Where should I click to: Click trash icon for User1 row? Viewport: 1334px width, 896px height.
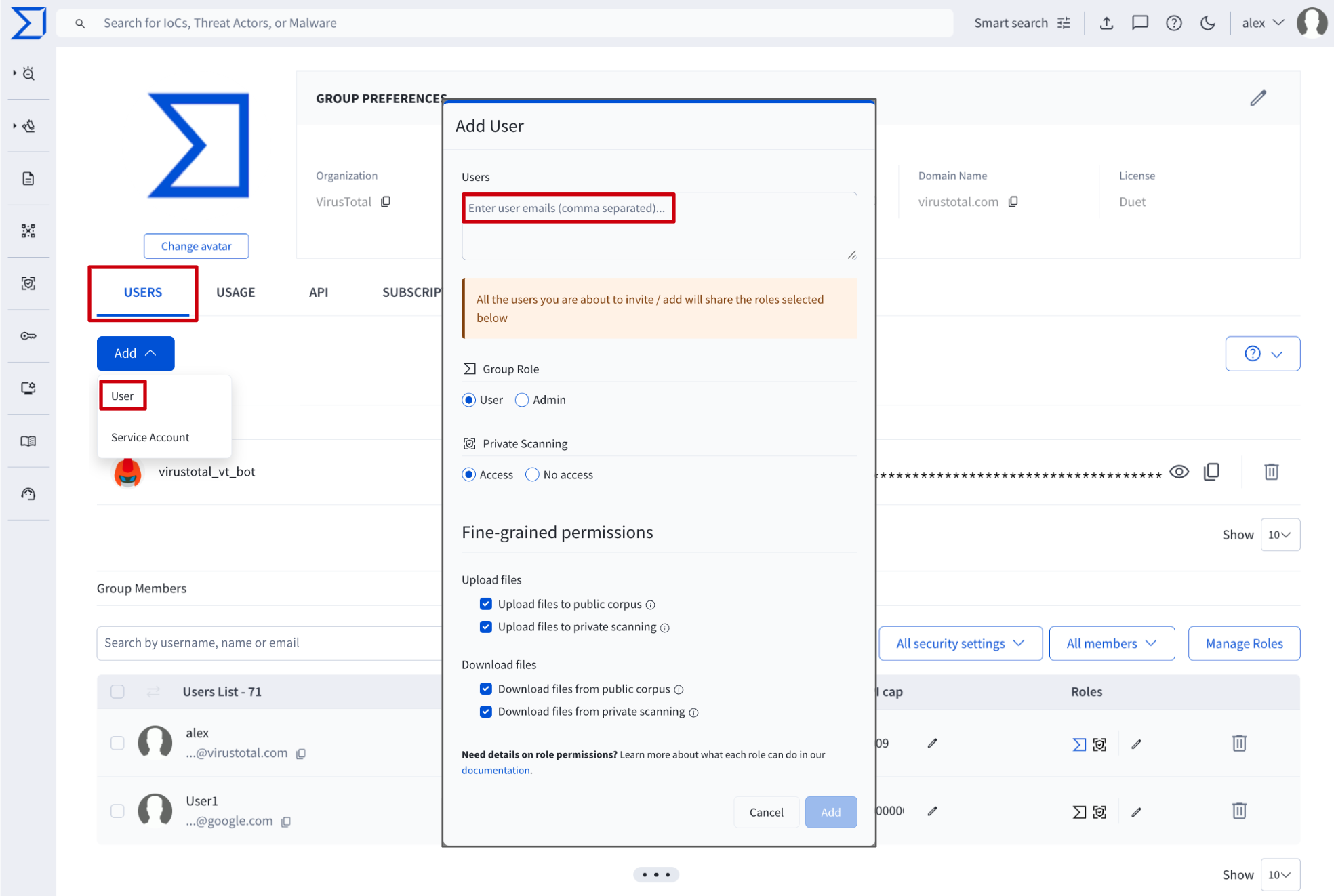1239,811
